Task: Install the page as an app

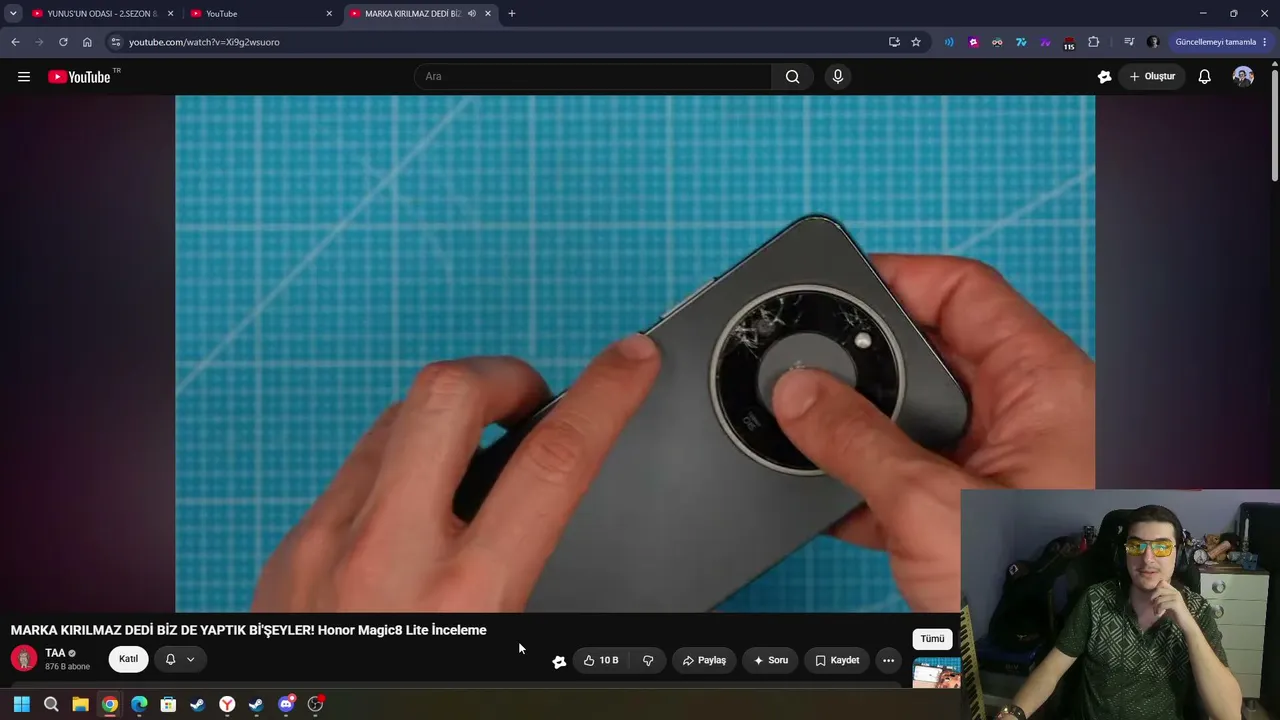Action: (x=894, y=42)
